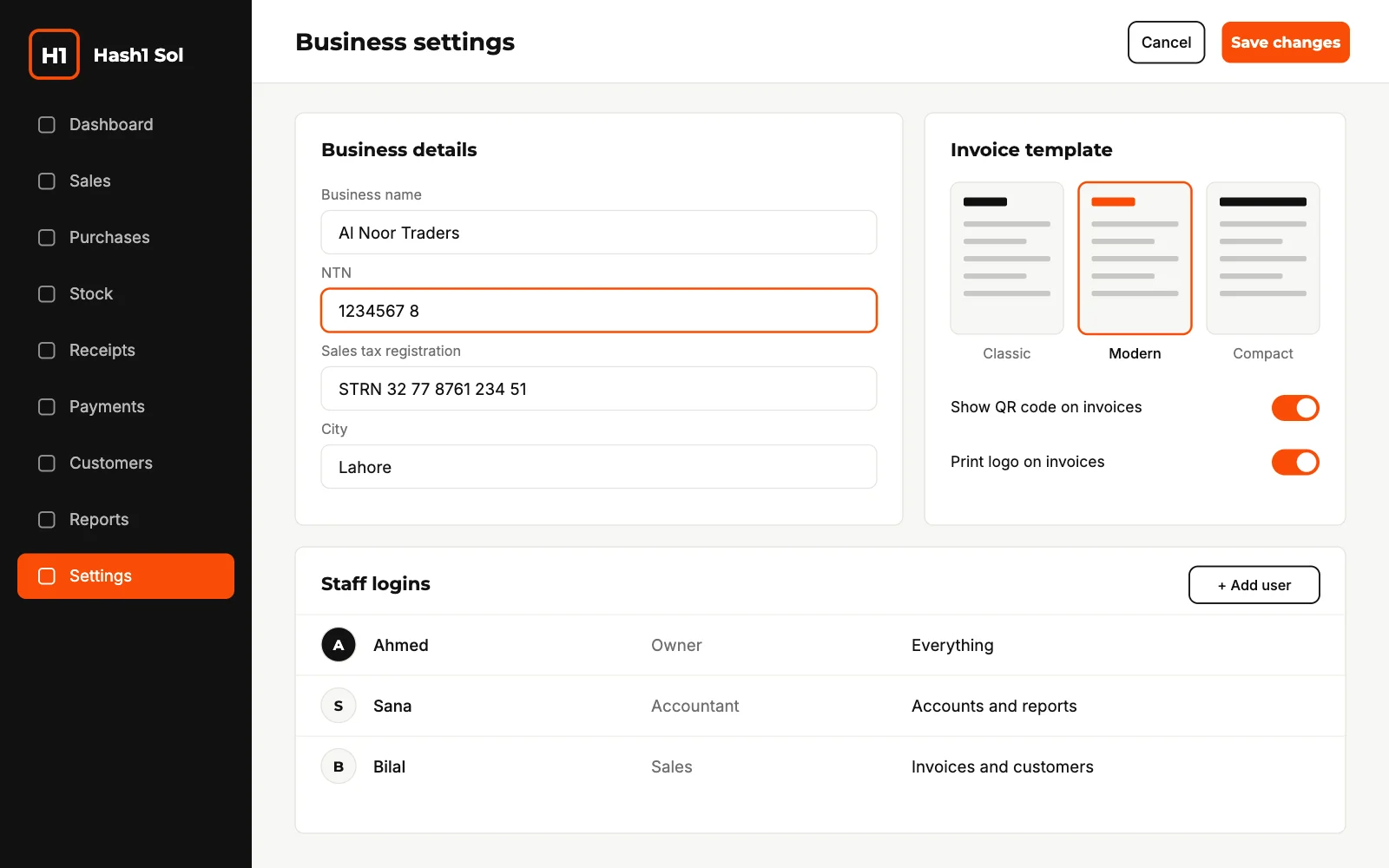Click the Settings sidebar icon
This screenshot has width=1389, height=868.
(47, 576)
